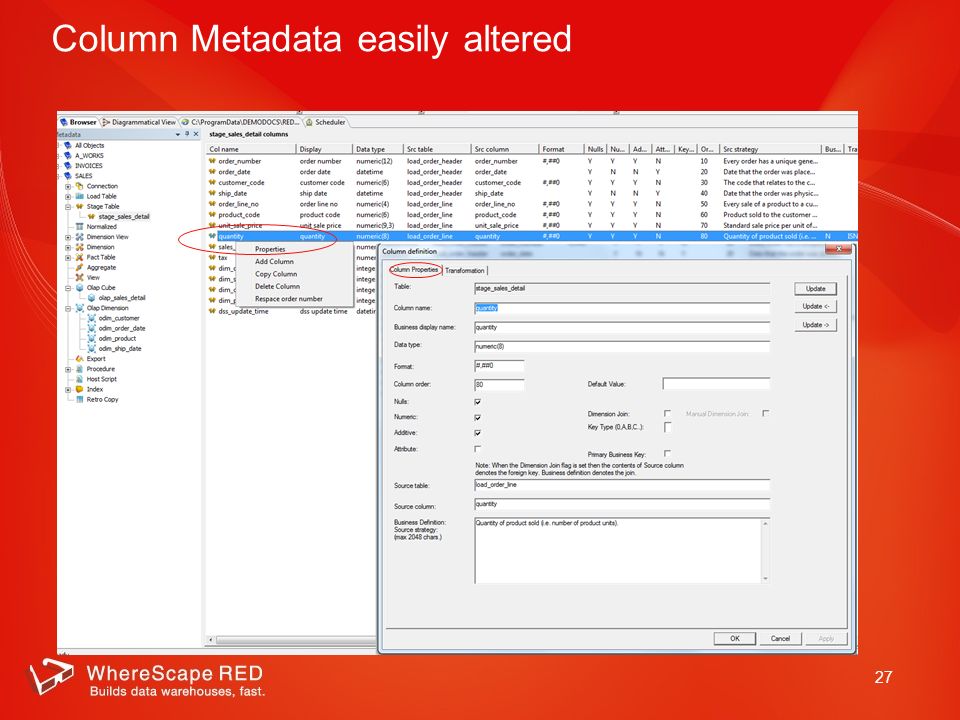Expand the Dimension View node
960x720 pixels.
(x=68, y=237)
